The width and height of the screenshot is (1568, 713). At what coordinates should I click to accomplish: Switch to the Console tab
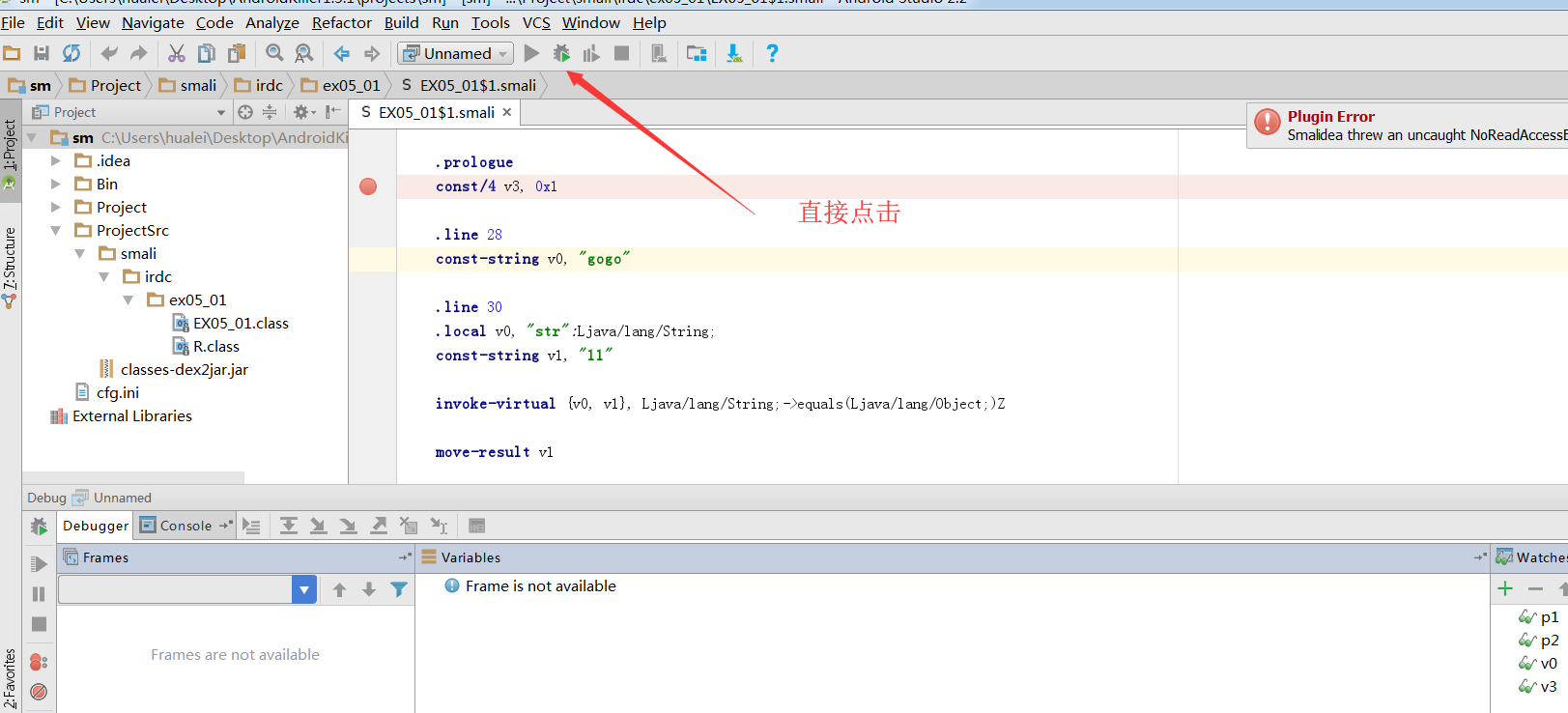185,526
